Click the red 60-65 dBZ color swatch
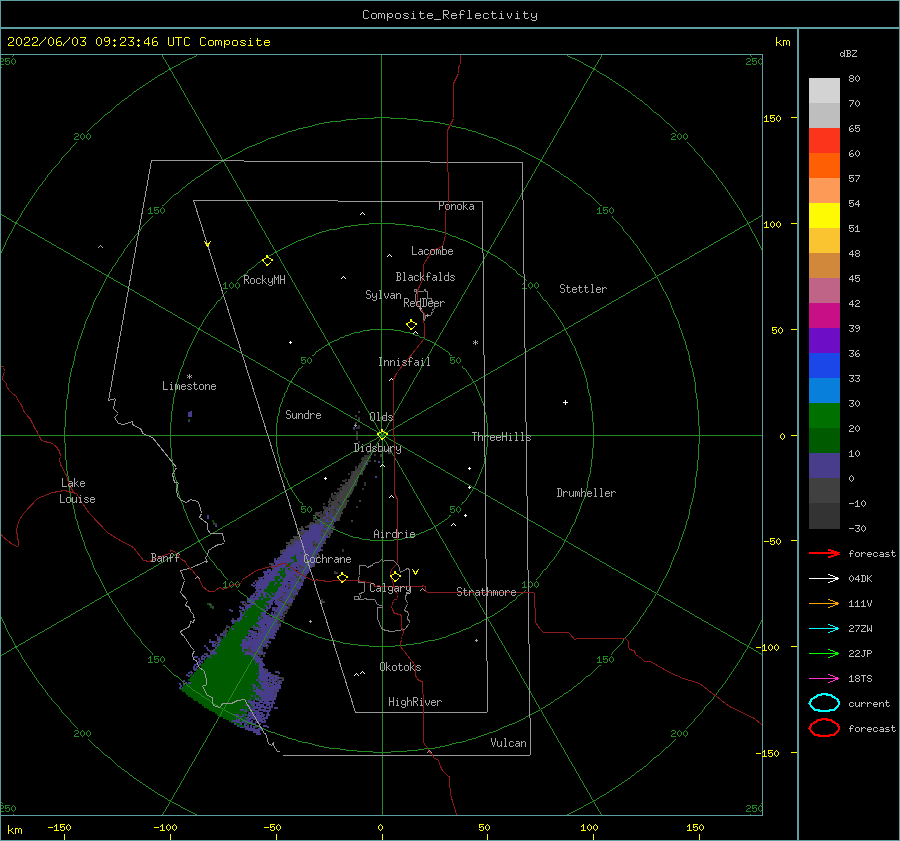 824,141
